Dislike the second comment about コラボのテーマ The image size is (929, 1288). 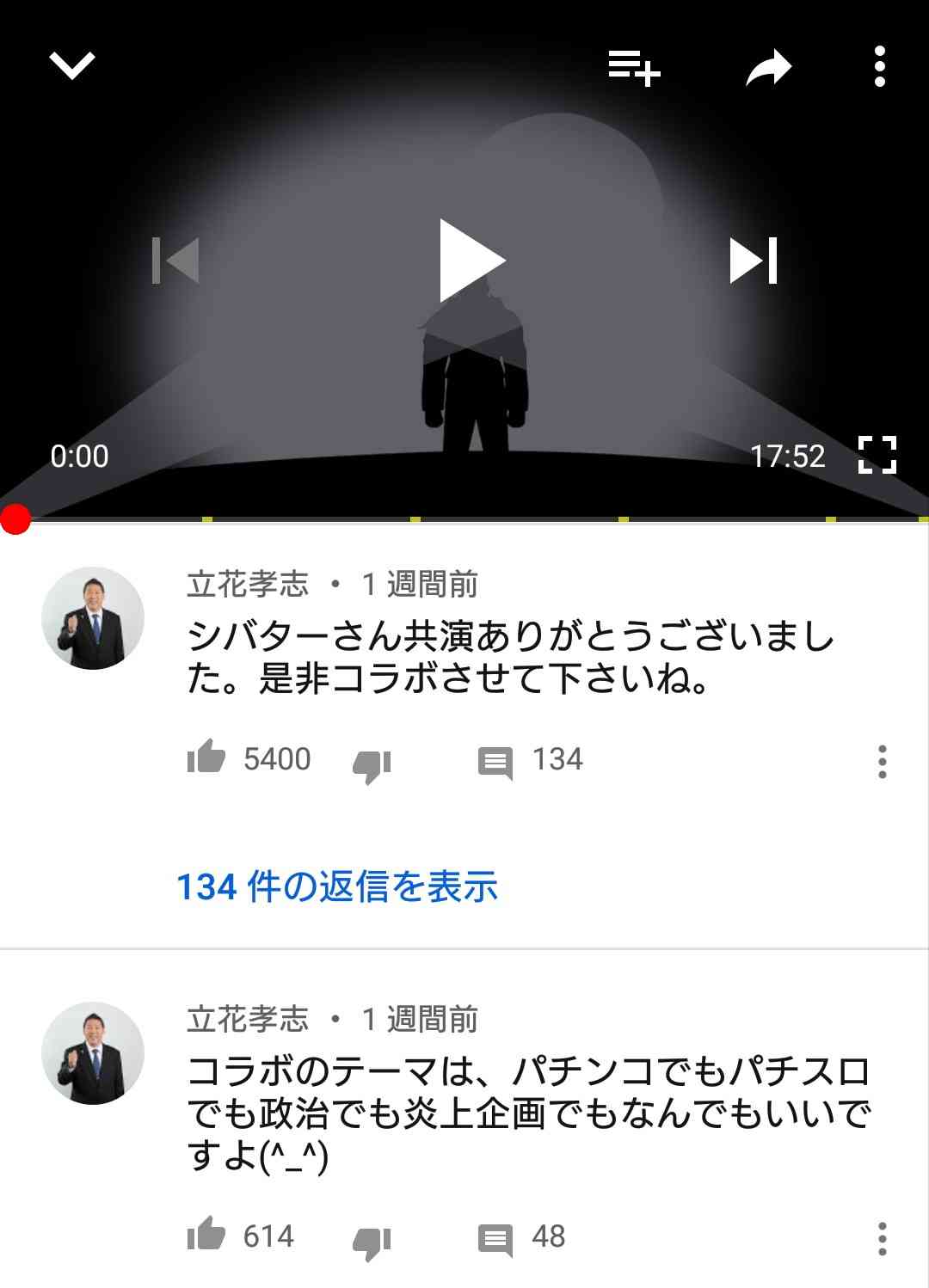[x=372, y=1243]
